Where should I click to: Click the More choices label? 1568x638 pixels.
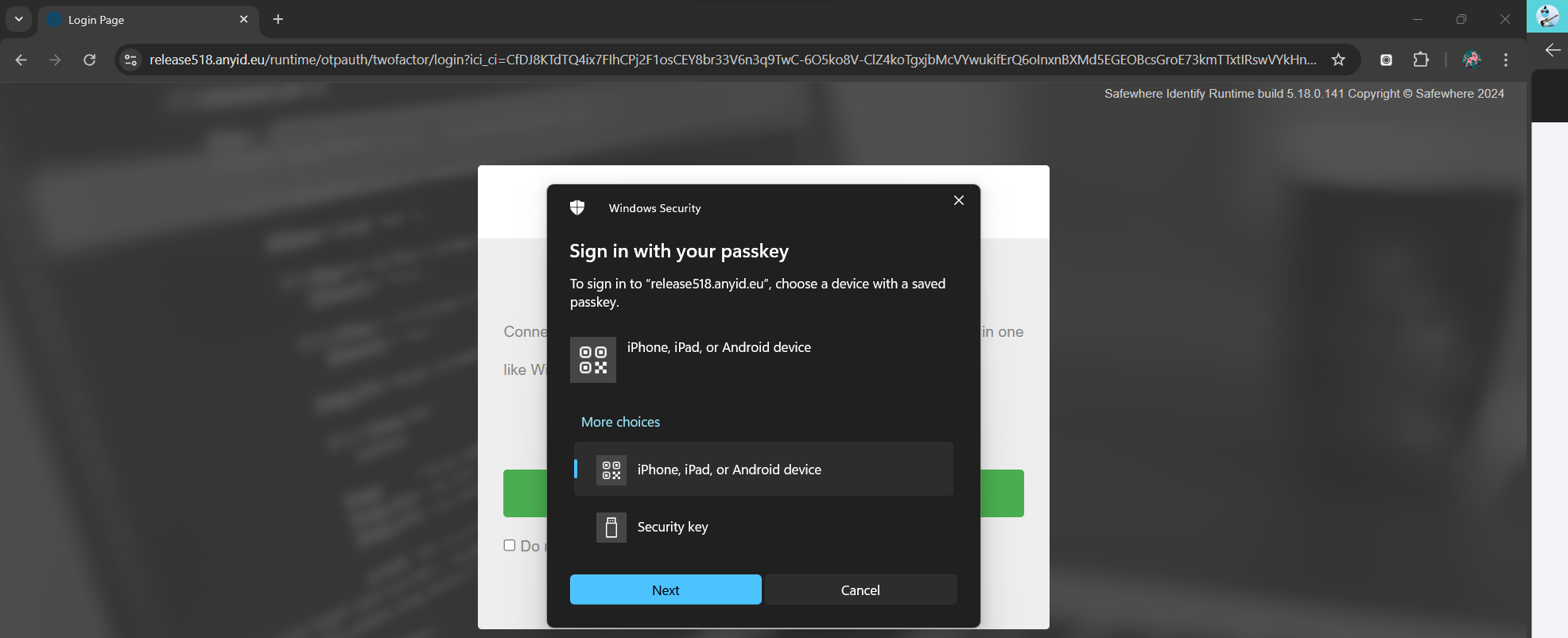click(x=620, y=422)
